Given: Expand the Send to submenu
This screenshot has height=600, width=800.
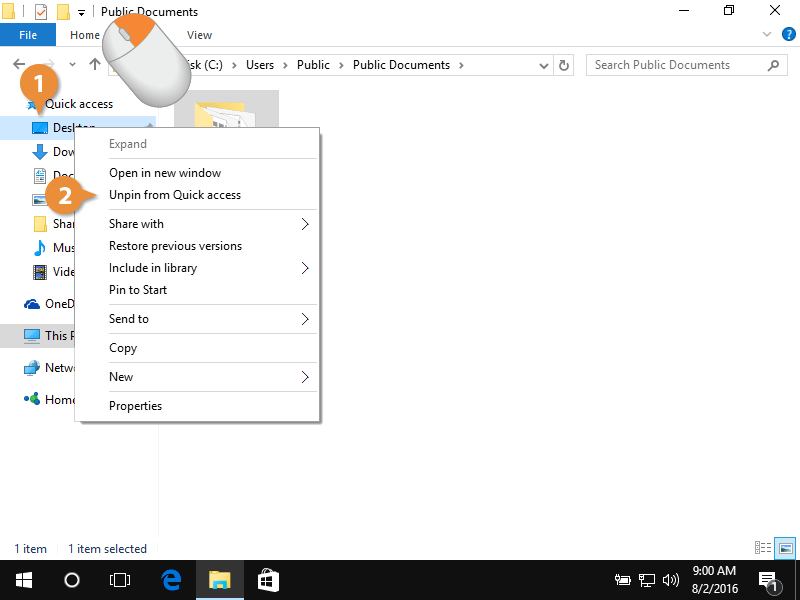Looking at the screenshot, I should 129,318.
